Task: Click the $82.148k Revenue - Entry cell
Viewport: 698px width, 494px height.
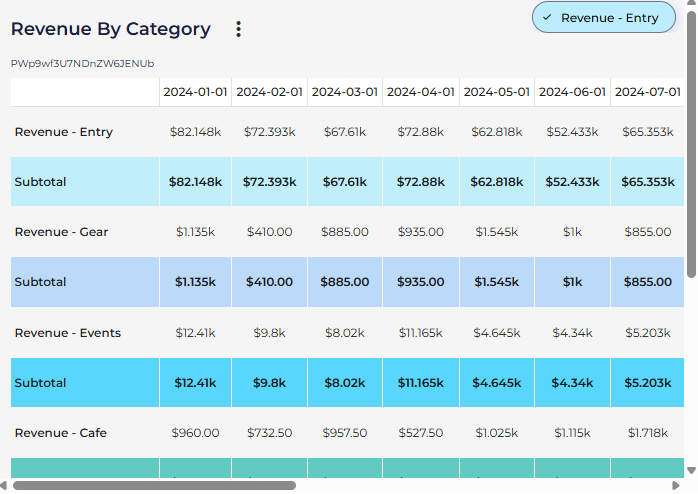Action: tap(195, 132)
